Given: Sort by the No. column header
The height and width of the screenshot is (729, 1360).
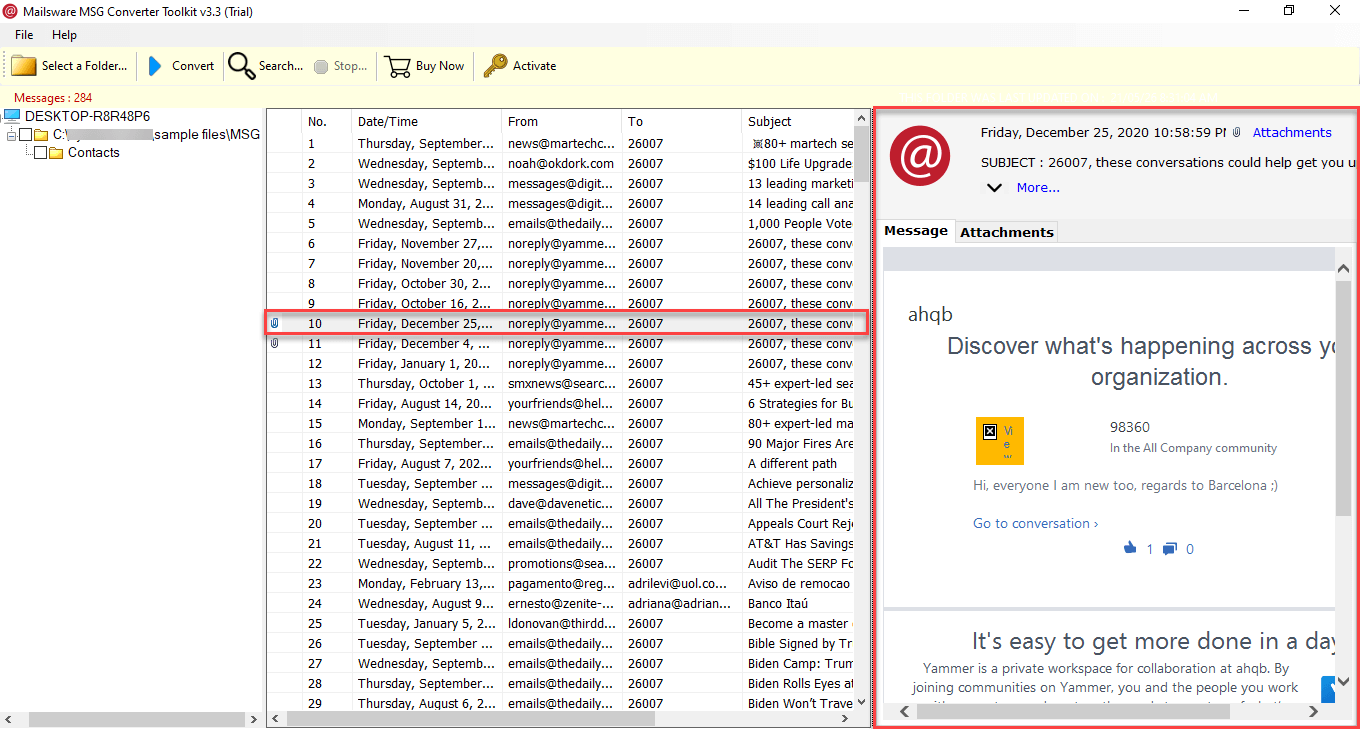Looking at the screenshot, I should (326, 121).
